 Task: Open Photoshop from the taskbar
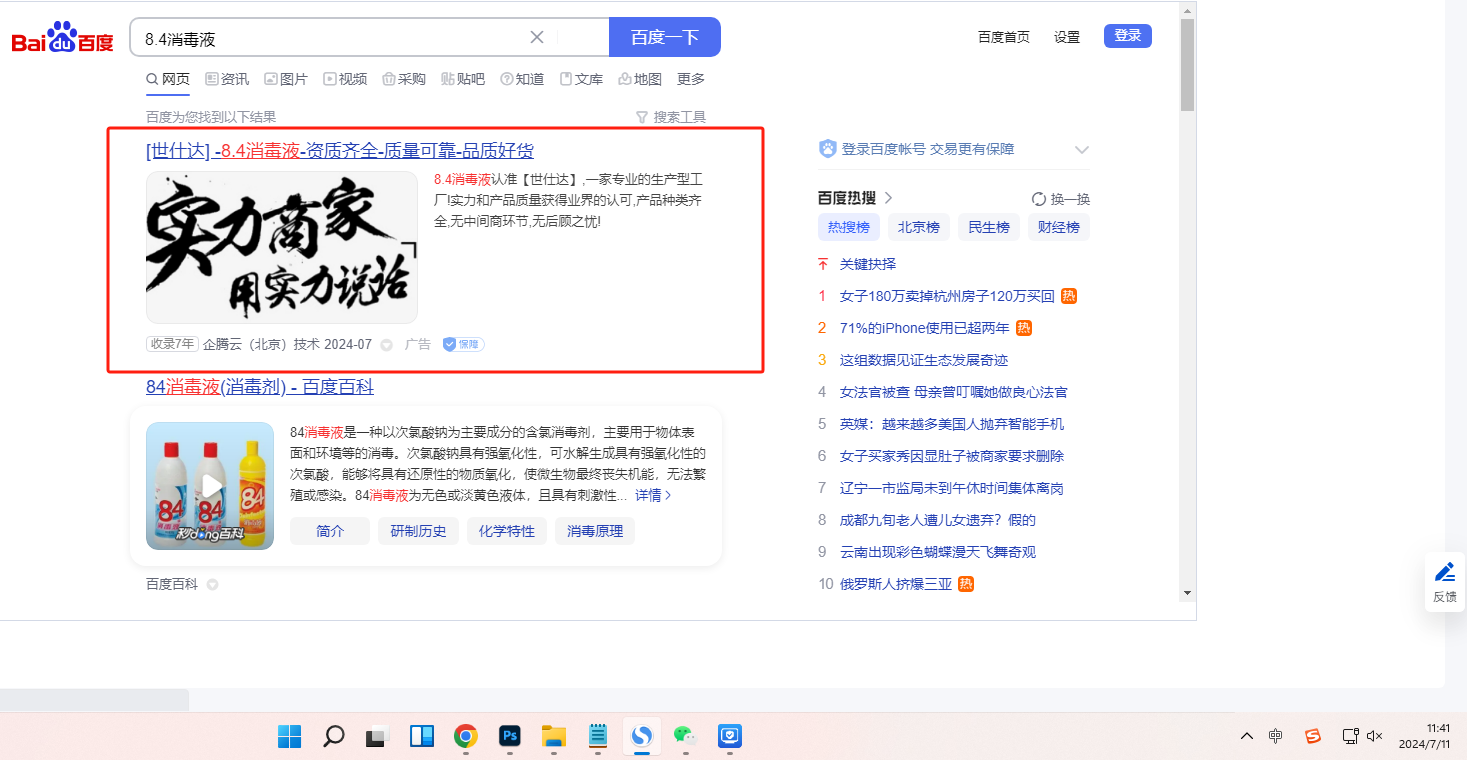point(510,737)
